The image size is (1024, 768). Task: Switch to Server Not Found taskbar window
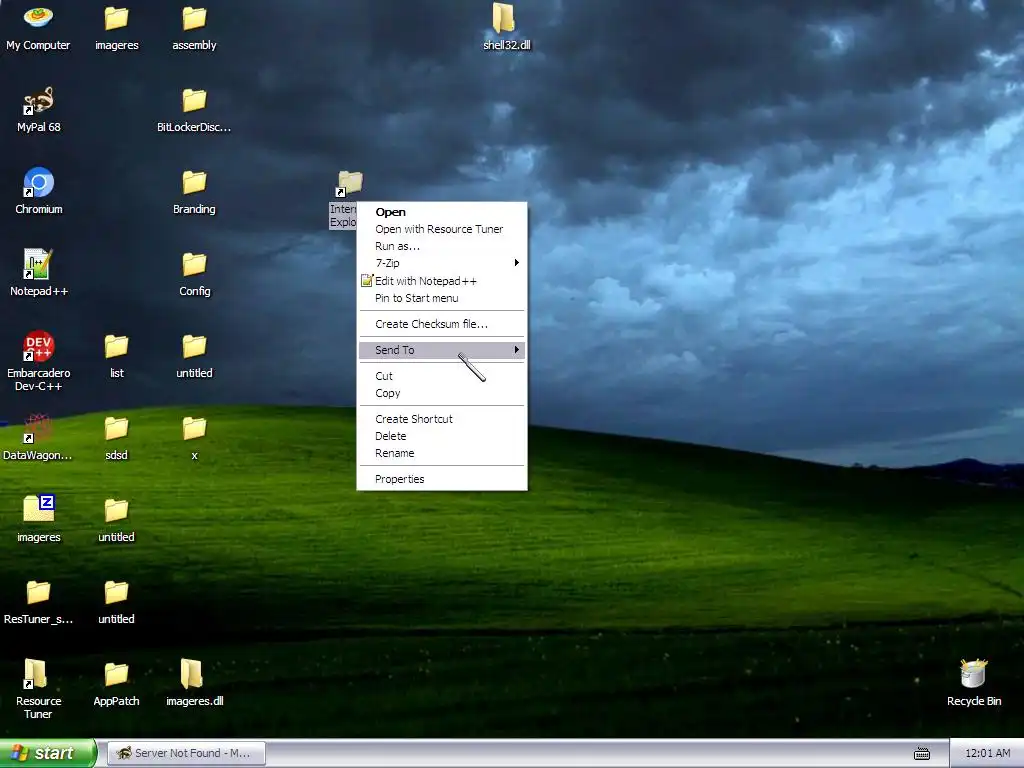pos(186,753)
